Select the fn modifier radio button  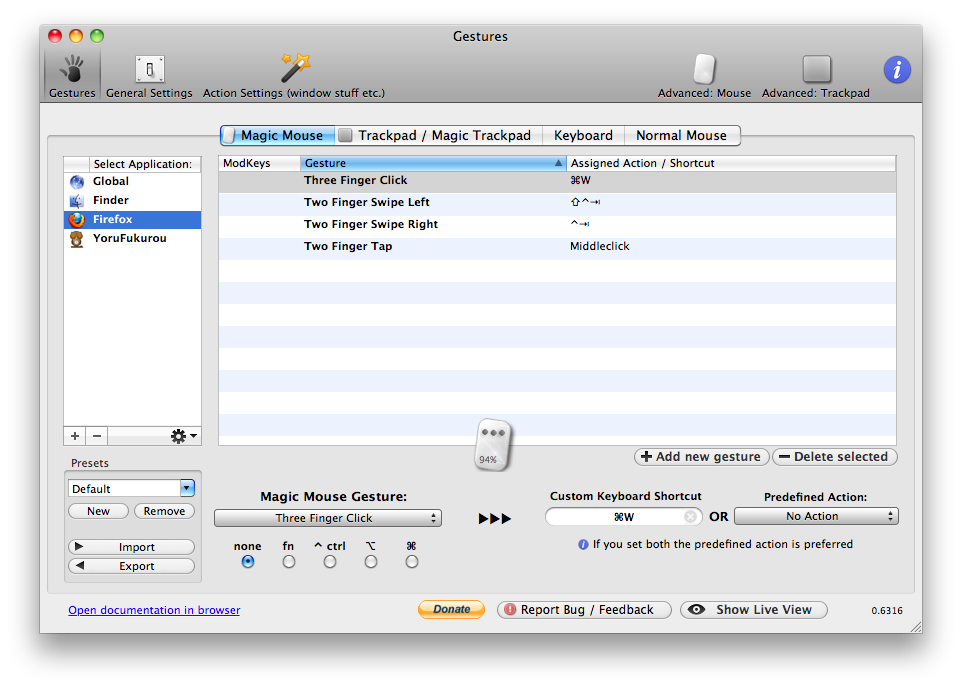[289, 562]
